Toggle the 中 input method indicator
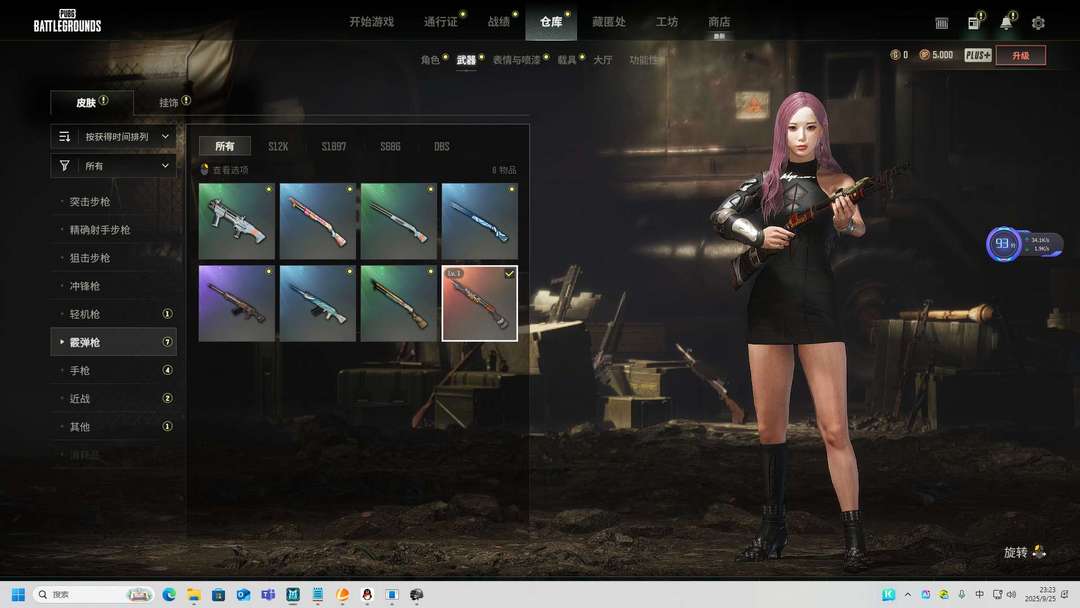 tap(979, 594)
